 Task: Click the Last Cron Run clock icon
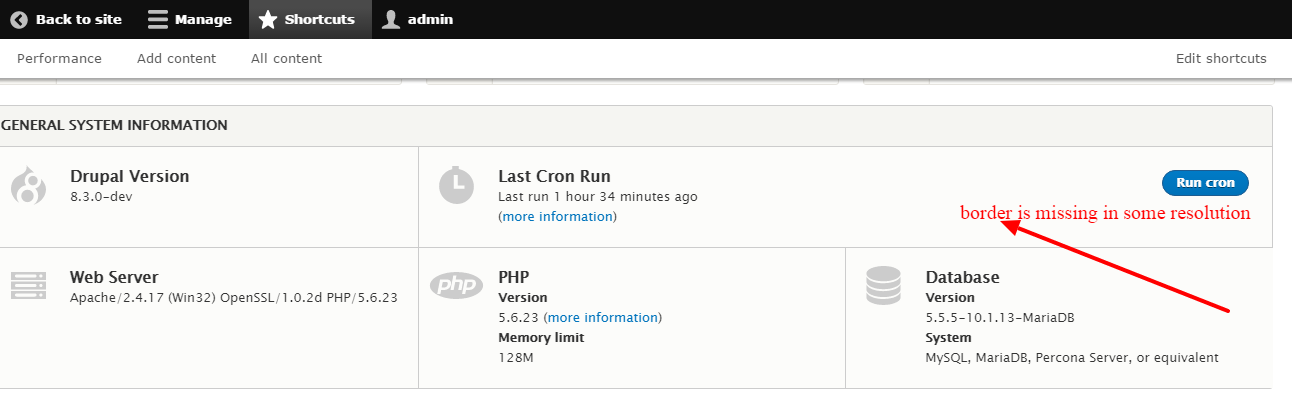[456, 184]
